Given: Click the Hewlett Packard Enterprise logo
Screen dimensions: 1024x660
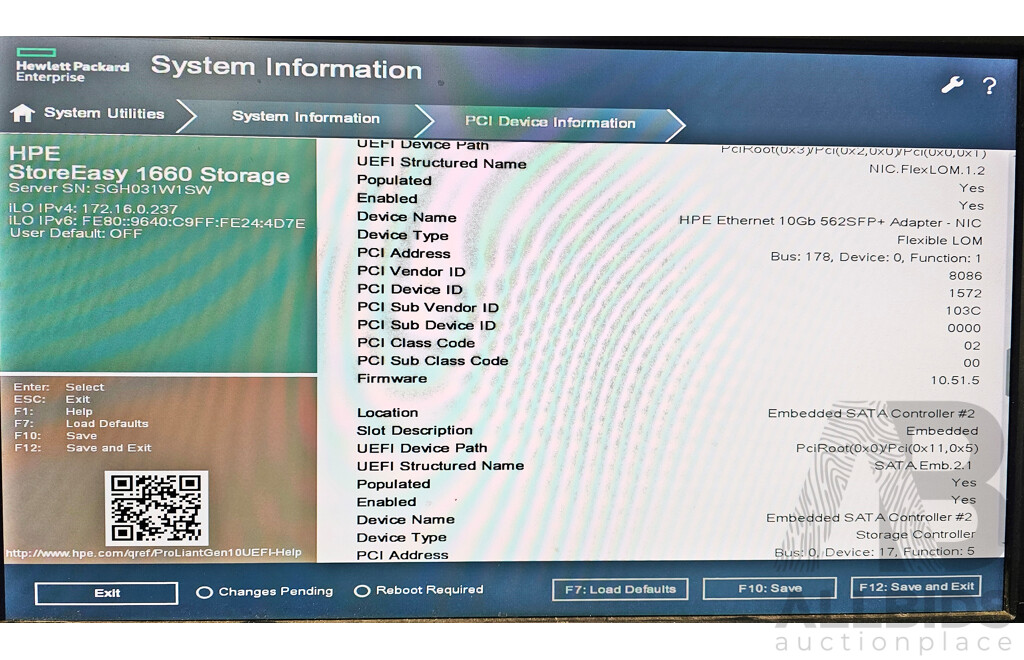Looking at the screenshot, I should coord(72,66).
